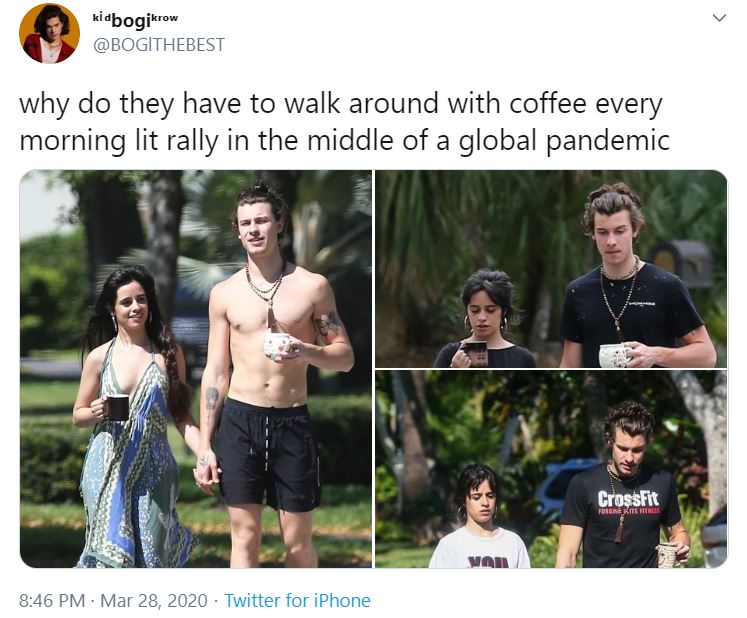Screen dimensions: 747x618
Task: Click the CrossFit logo on the shirt
Action: (x=628, y=502)
